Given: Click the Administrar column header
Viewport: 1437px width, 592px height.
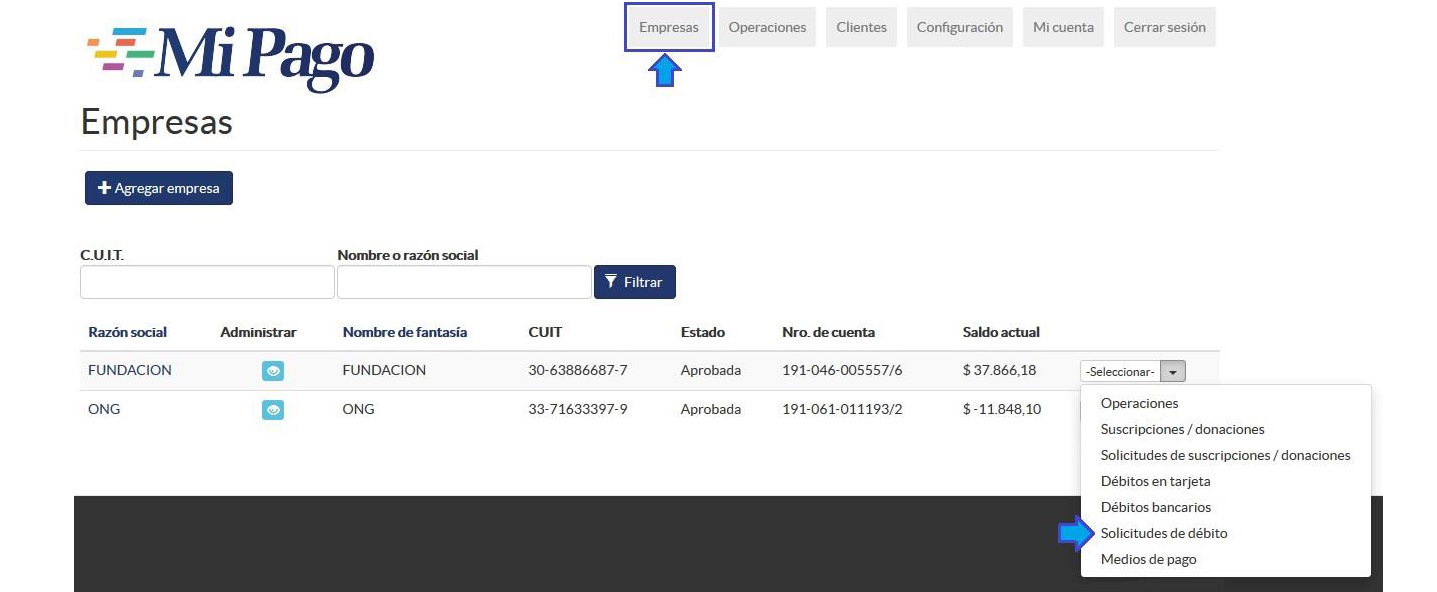Looking at the screenshot, I should [x=258, y=332].
